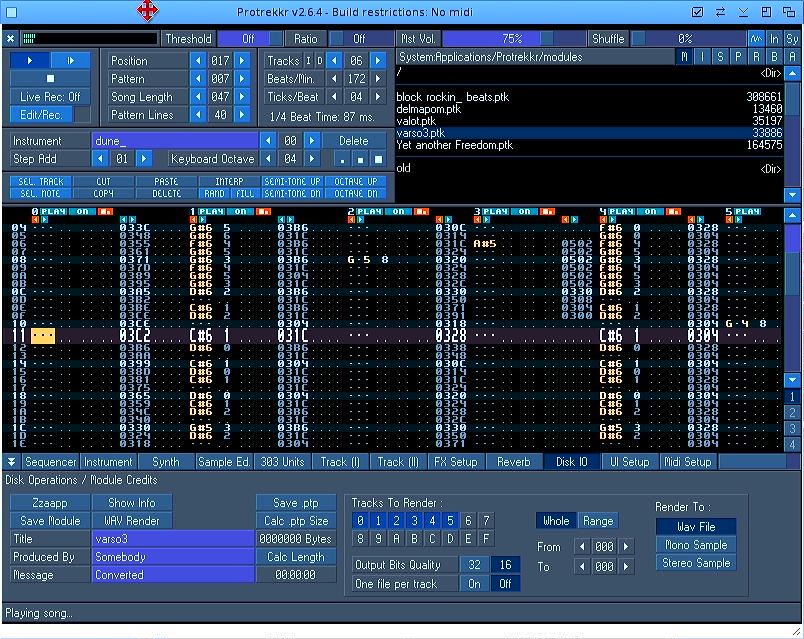Select the small patterns view size icon
This screenshot has width=804, height=639.
(342, 159)
